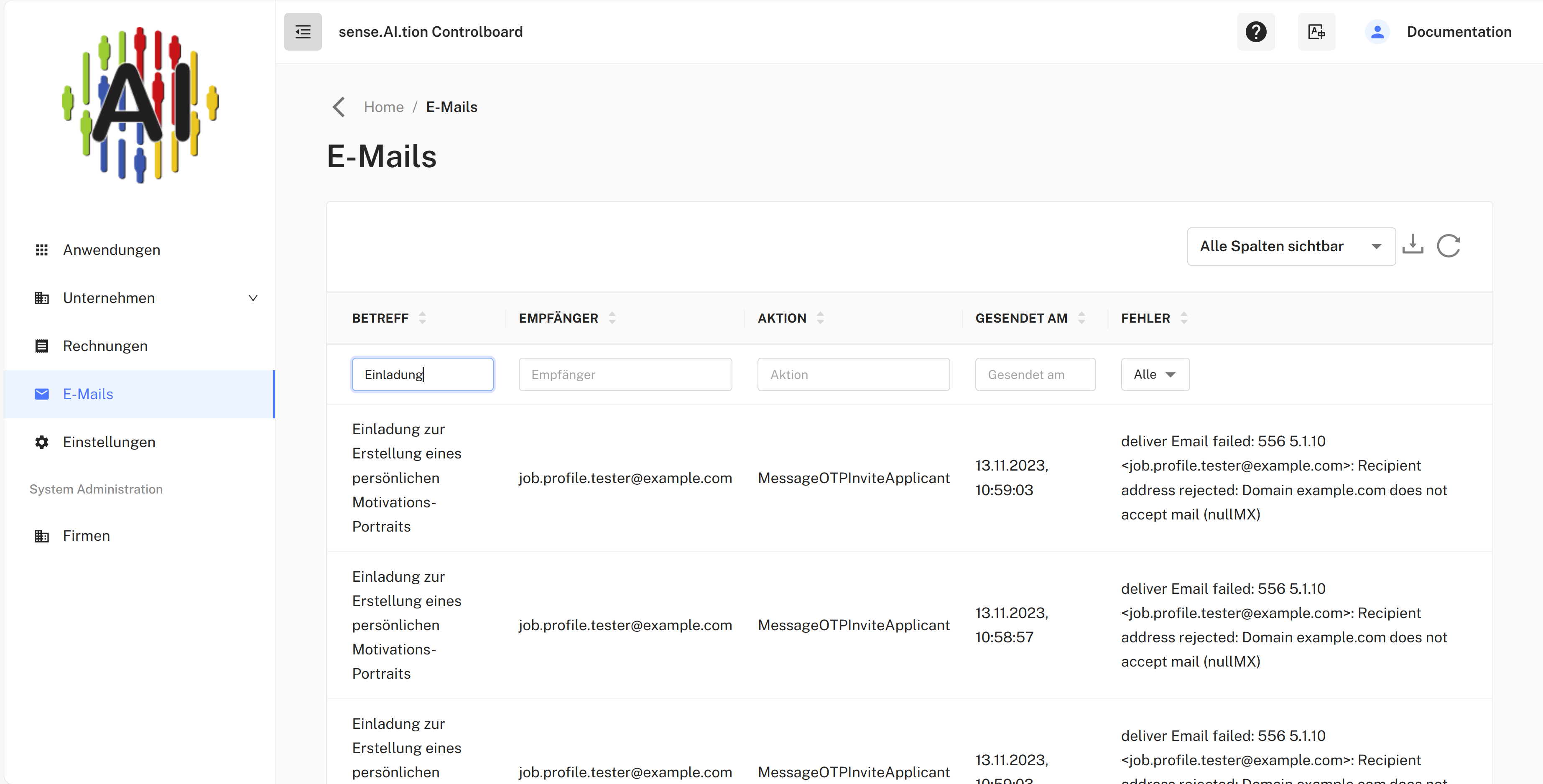Image resolution: width=1543 pixels, height=784 pixels.
Task: Expand the Unternehmen menu chevron
Action: (253, 298)
